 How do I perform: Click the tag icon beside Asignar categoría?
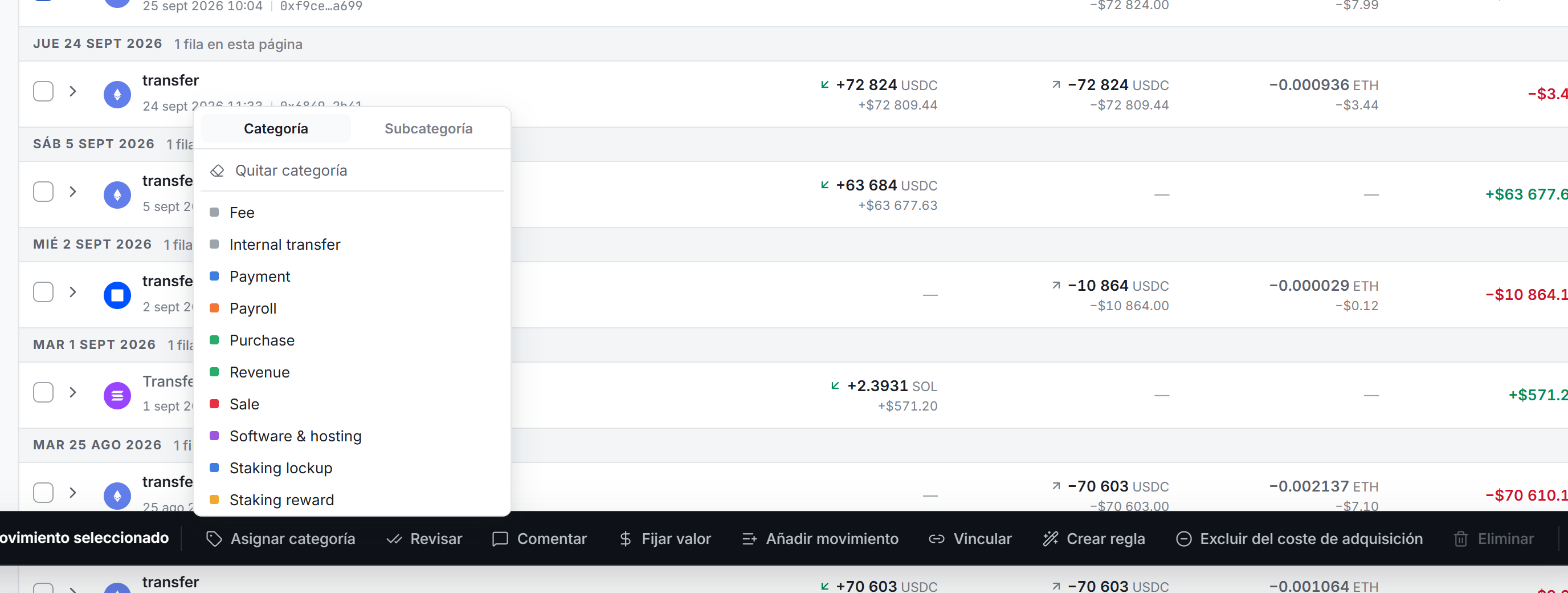pyautogui.click(x=214, y=539)
